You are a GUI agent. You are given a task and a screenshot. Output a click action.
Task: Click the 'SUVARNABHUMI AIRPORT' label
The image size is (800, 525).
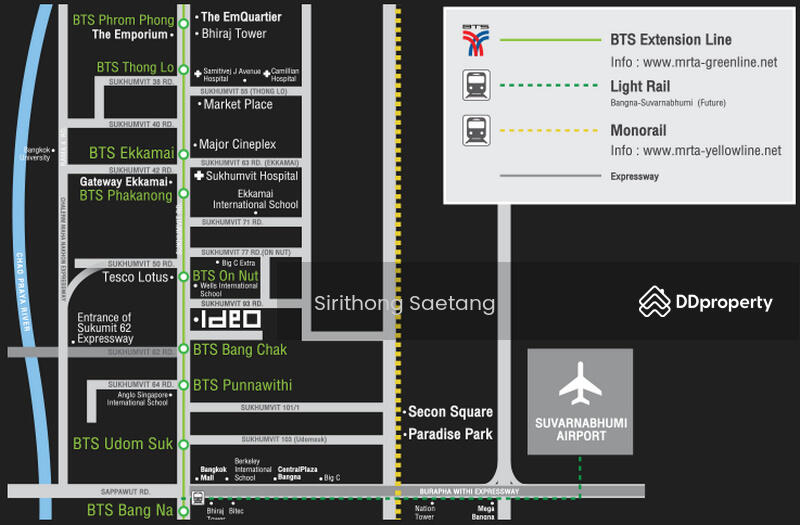coord(581,430)
